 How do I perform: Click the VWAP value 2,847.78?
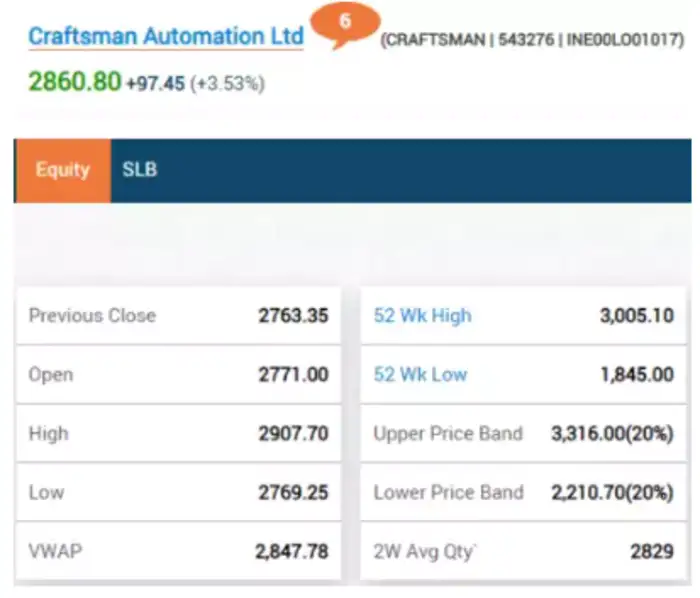[x=291, y=551]
